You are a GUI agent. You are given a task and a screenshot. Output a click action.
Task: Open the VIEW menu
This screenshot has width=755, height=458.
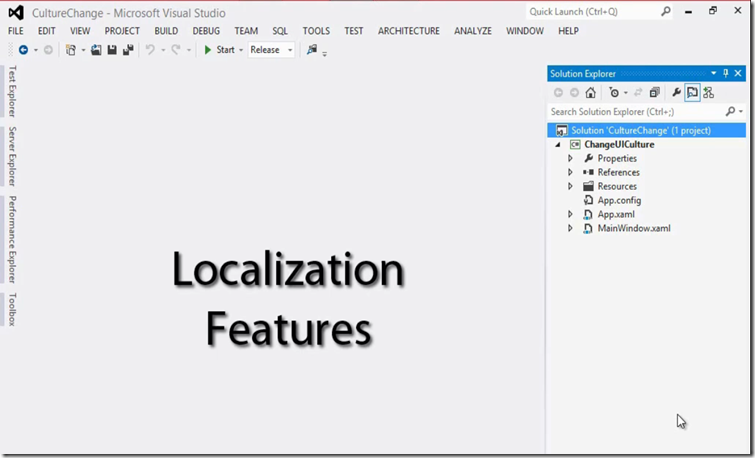click(80, 31)
